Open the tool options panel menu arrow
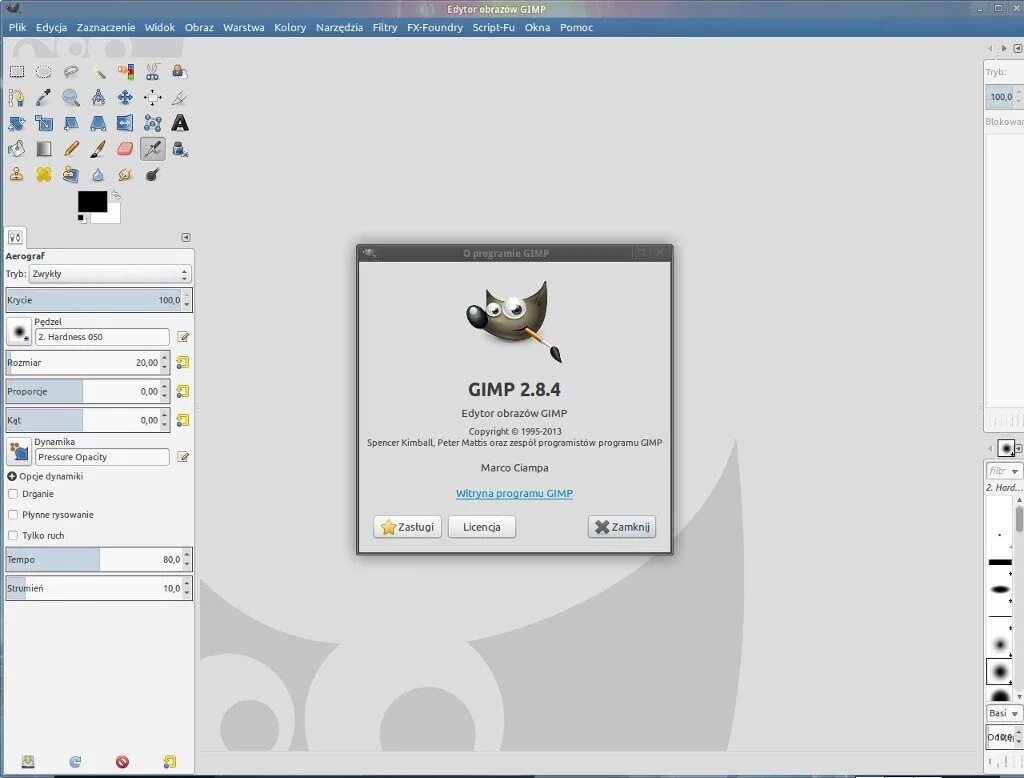 pyautogui.click(x=185, y=237)
